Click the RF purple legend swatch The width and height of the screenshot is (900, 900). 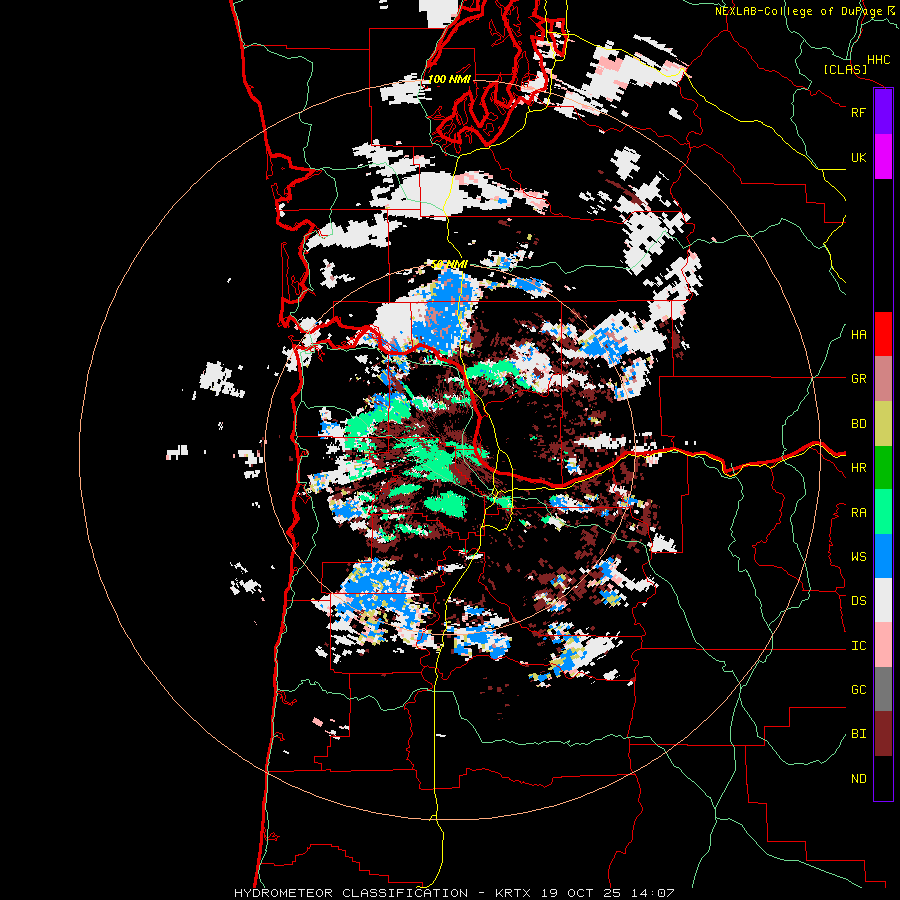883,112
